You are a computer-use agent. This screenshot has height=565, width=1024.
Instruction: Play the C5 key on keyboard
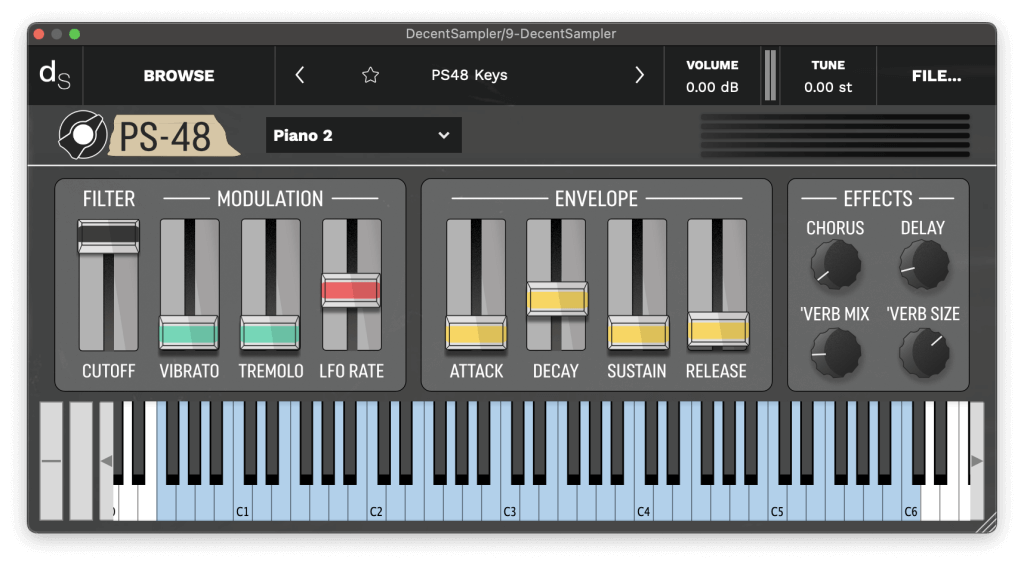click(x=778, y=503)
